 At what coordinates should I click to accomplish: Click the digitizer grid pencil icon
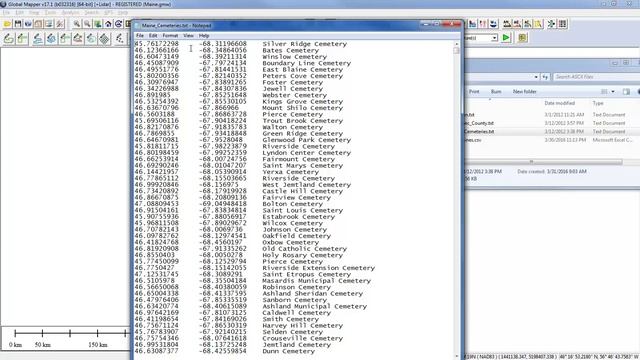tap(104, 38)
